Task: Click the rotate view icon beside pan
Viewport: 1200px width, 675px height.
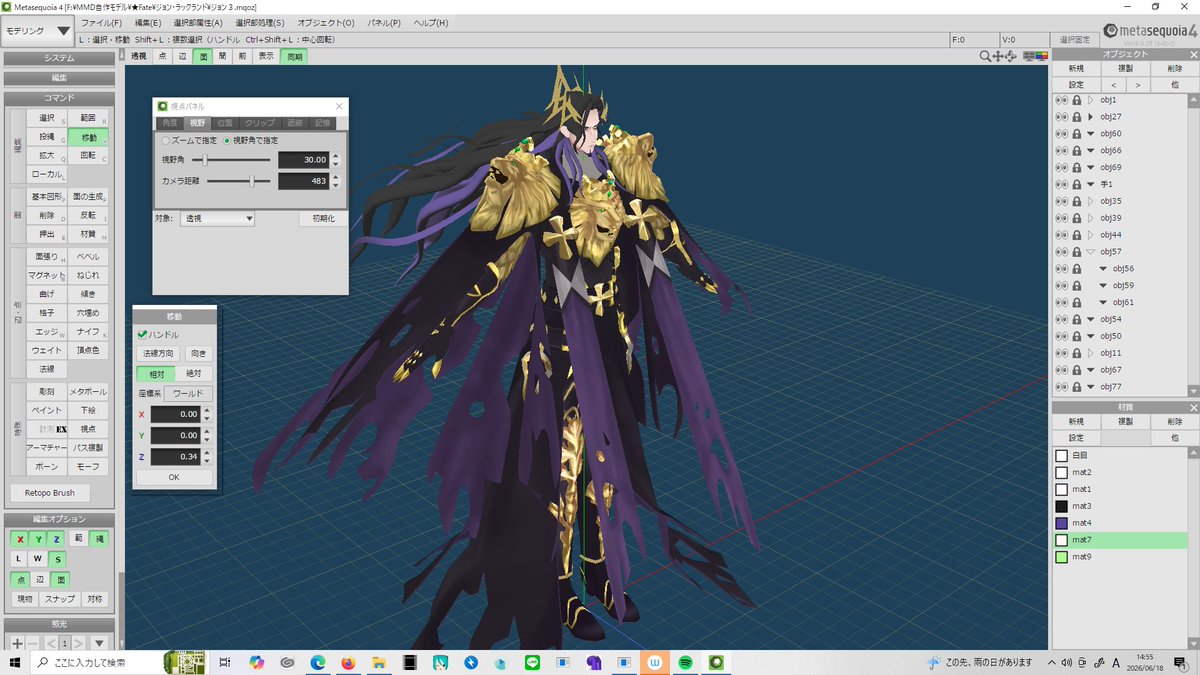Action: pos(1011,57)
